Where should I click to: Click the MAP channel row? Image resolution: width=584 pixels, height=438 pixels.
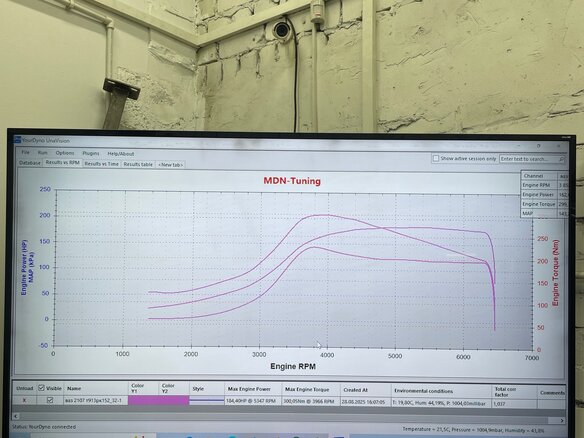pyautogui.click(x=544, y=213)
